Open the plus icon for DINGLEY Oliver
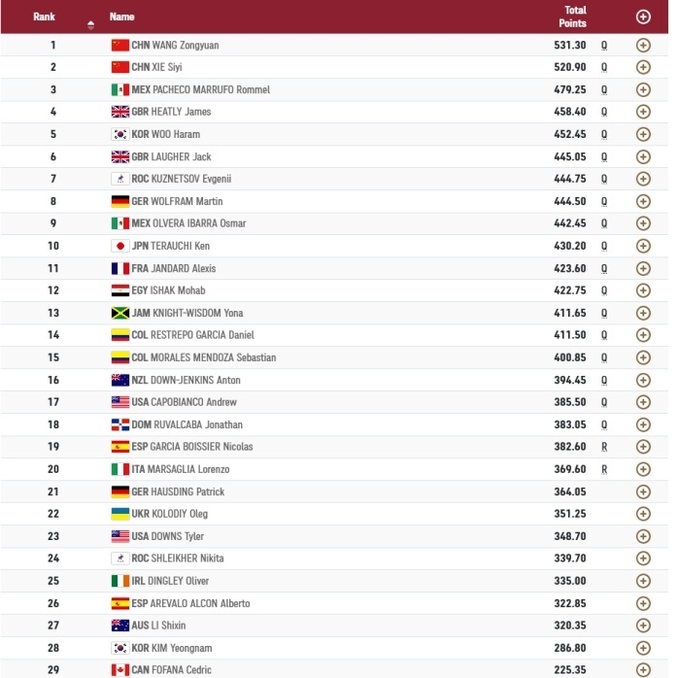The width and height of the screenshot is (680, 678). pos(643,581)
